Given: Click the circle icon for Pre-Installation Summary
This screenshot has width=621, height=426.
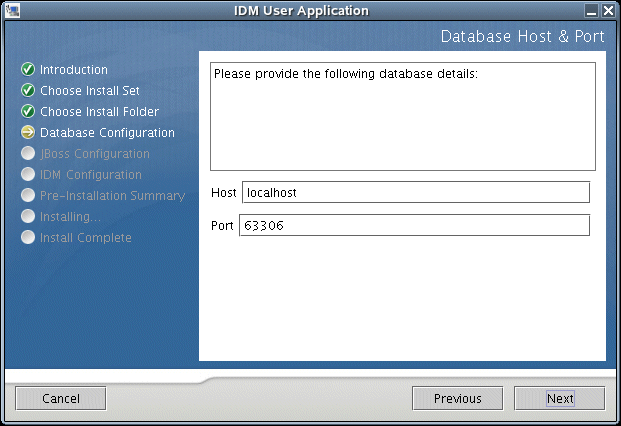Looking at the screenshot, I should [28, 196].
